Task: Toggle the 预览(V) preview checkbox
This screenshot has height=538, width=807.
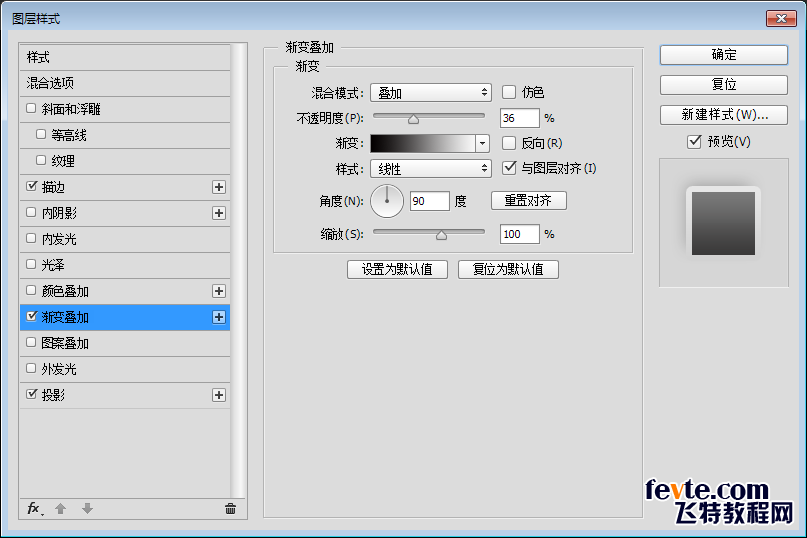Action: coord(694,142)
